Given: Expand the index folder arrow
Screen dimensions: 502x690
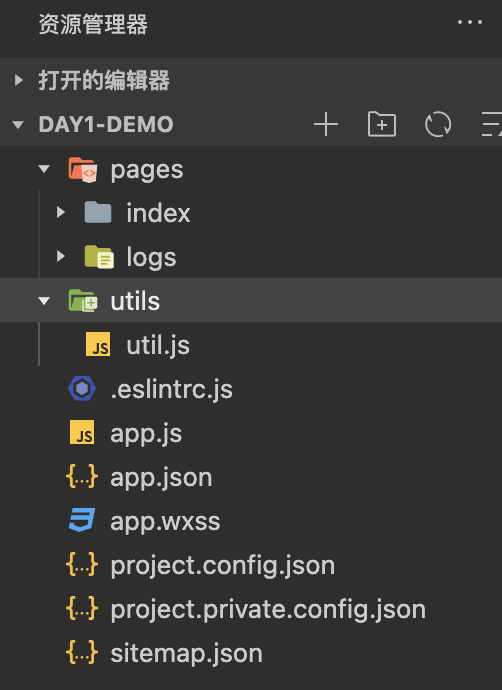Looking at the screenshot, I should pyautogui.click(x=61, y=213).
